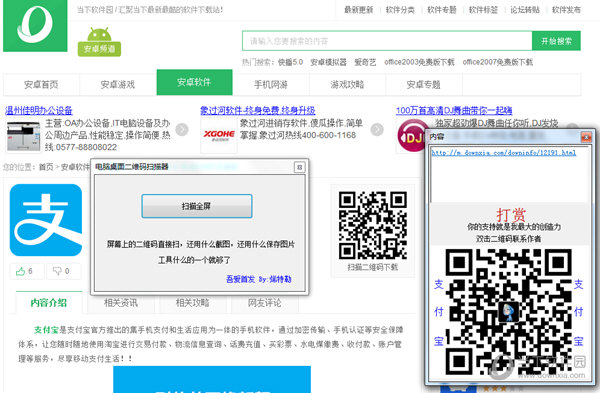Click the large Alipay donation QR code
The image size is (600, 393).
509,312
